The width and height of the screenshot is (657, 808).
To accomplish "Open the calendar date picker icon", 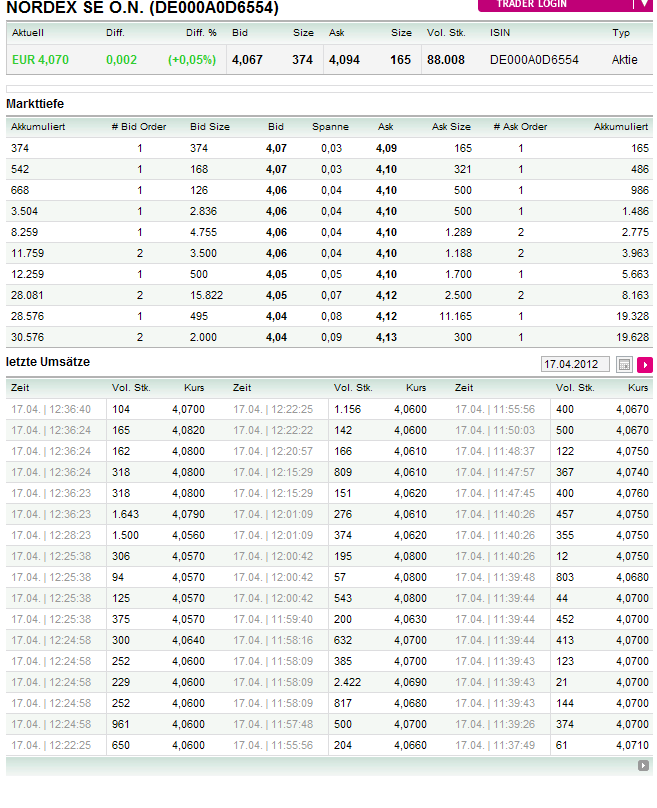I will tap(625, 365).
